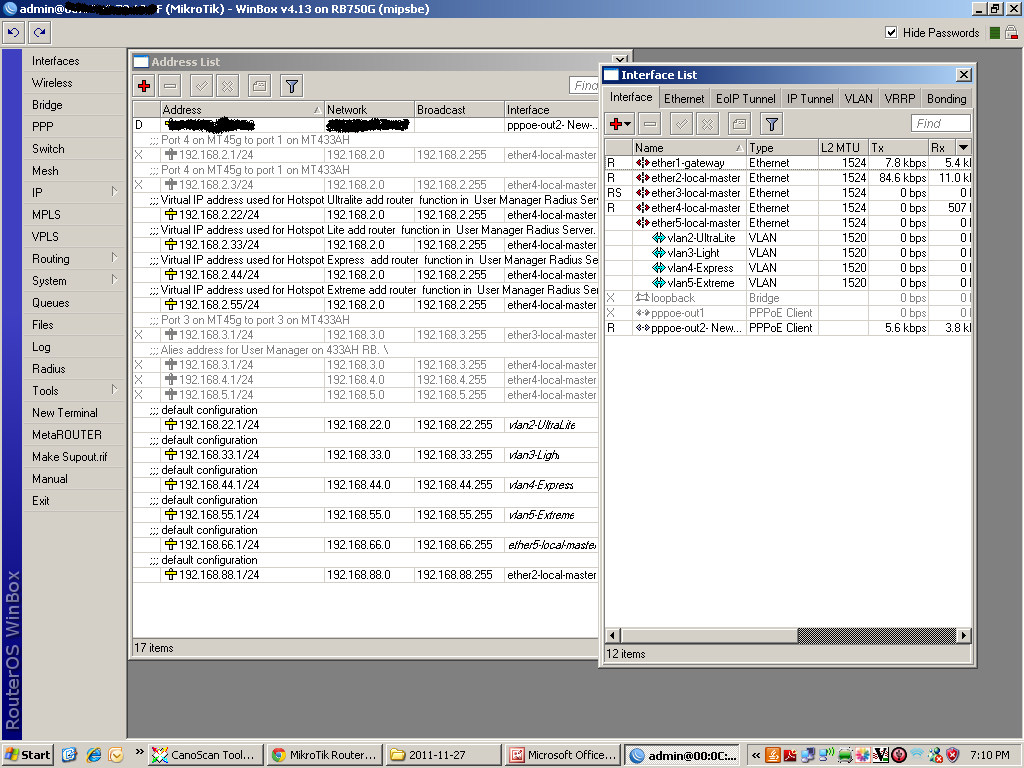Click the Find field in Interface List
The height and width of the screenshot is (768, 1024).
(940, 123)
